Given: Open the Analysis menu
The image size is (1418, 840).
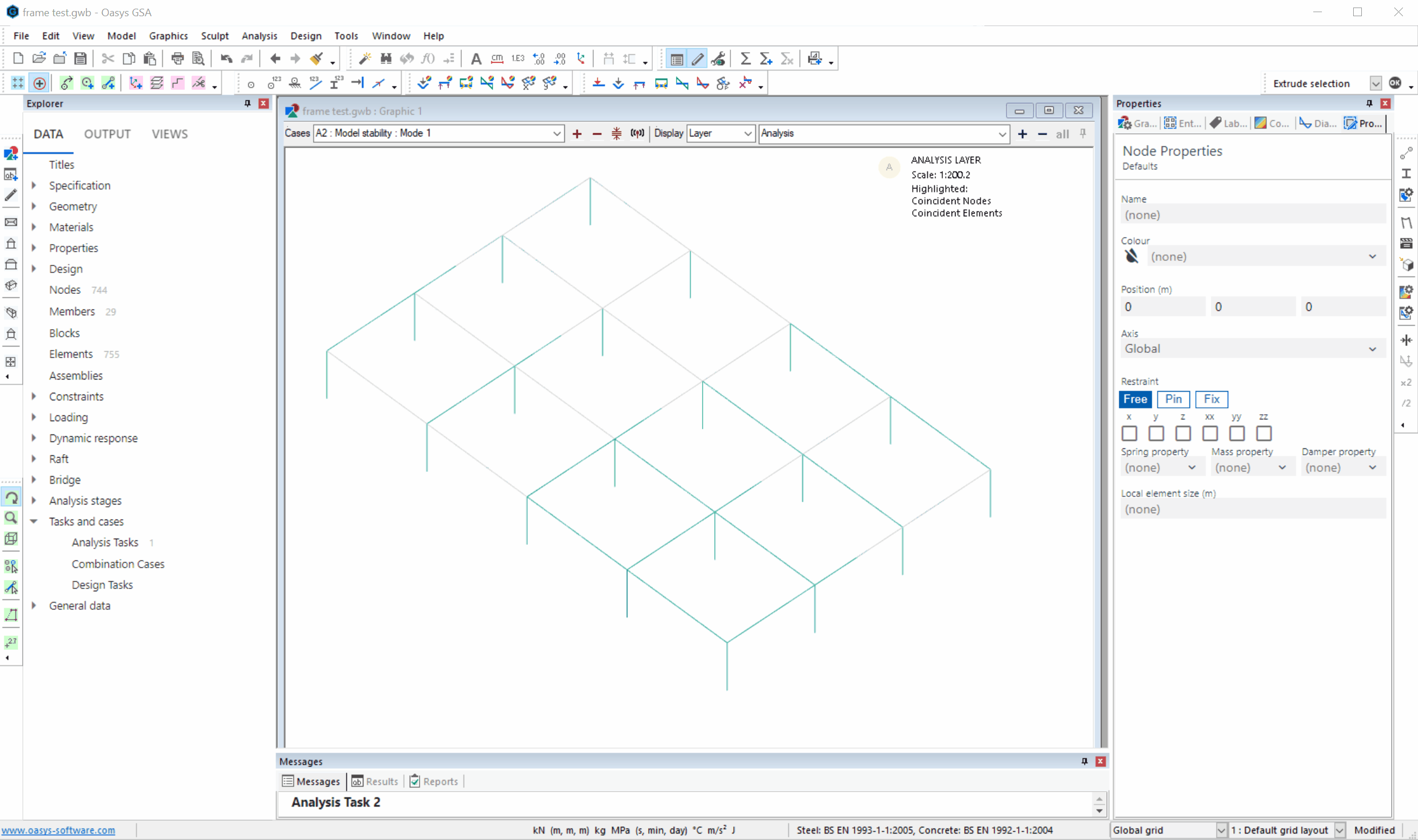Looking at the screenshot, I should [x=259, y=36].
